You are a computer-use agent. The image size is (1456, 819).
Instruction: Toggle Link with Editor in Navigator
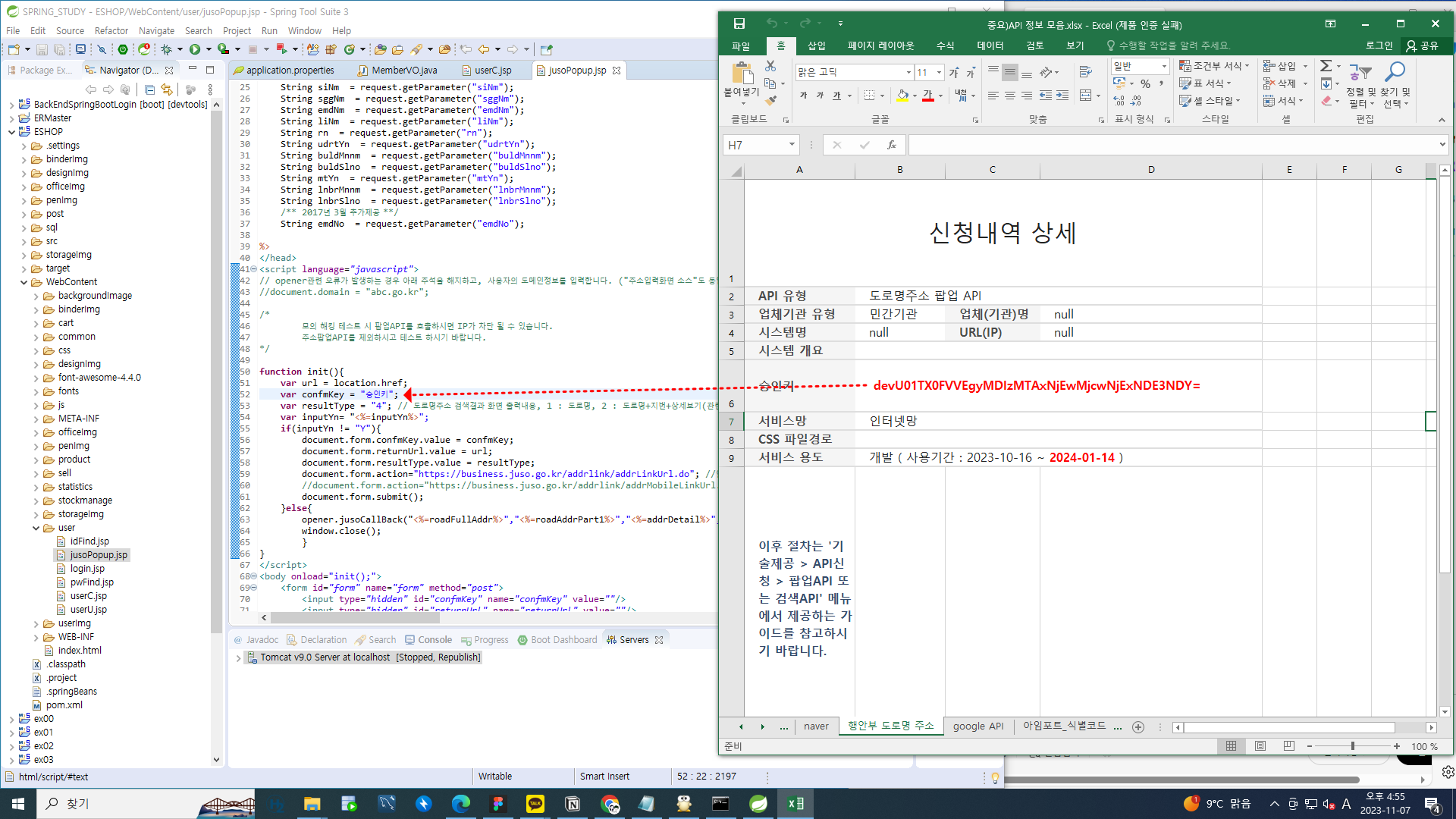point(167,89)
